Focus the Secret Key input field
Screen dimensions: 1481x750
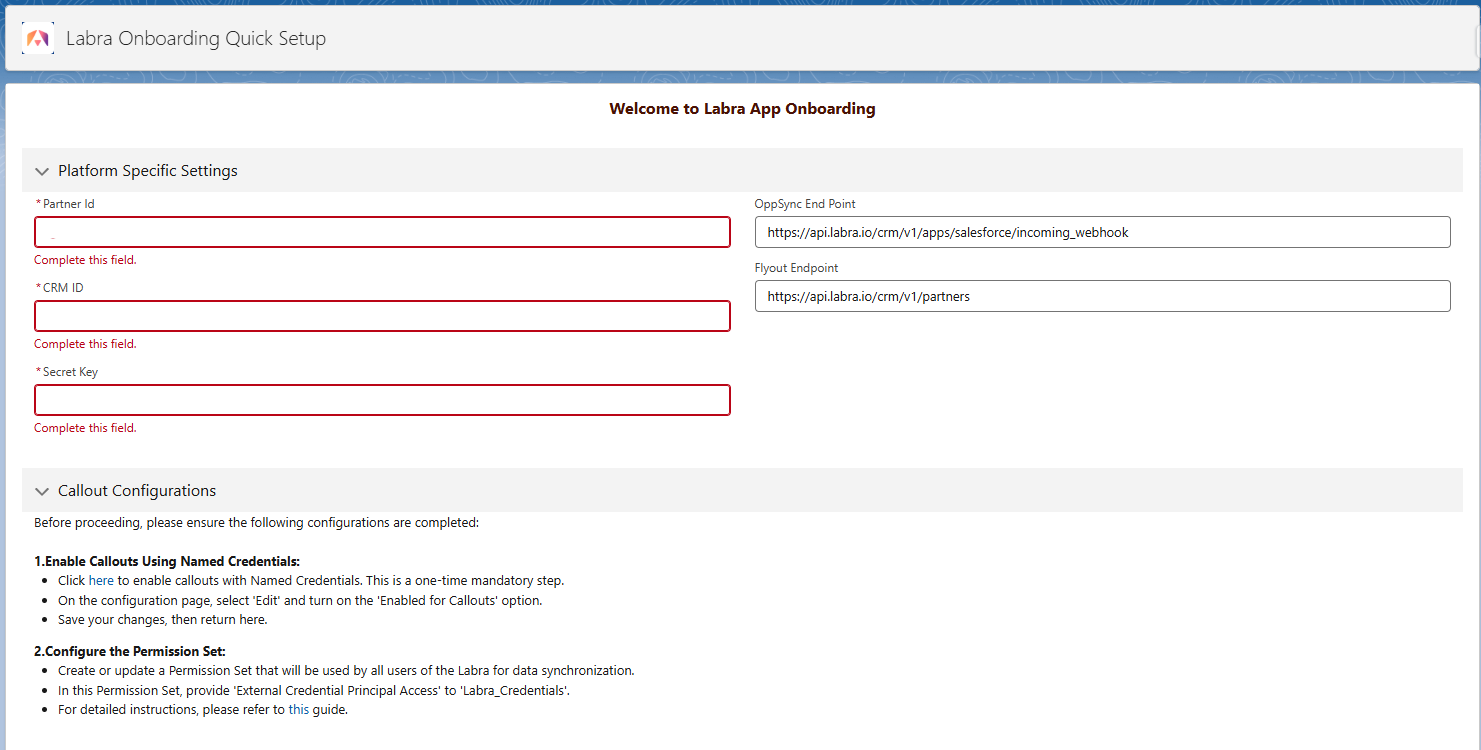click(382, 400)
